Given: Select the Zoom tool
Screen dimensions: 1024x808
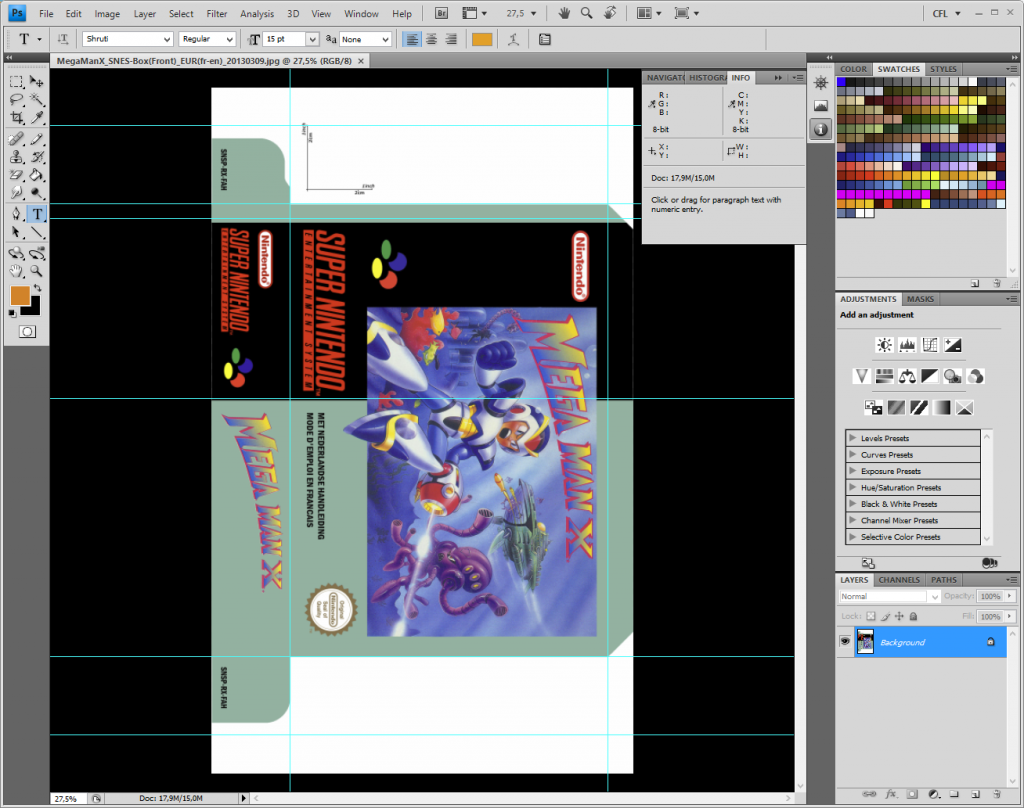Looking at the screenshot, I should pos(37,270).
